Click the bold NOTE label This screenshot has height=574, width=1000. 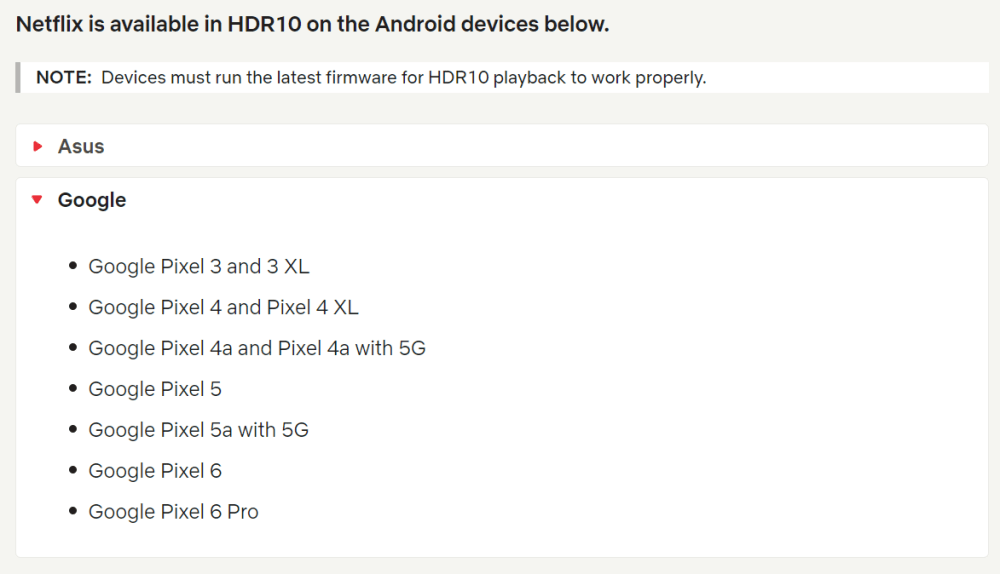64,78
